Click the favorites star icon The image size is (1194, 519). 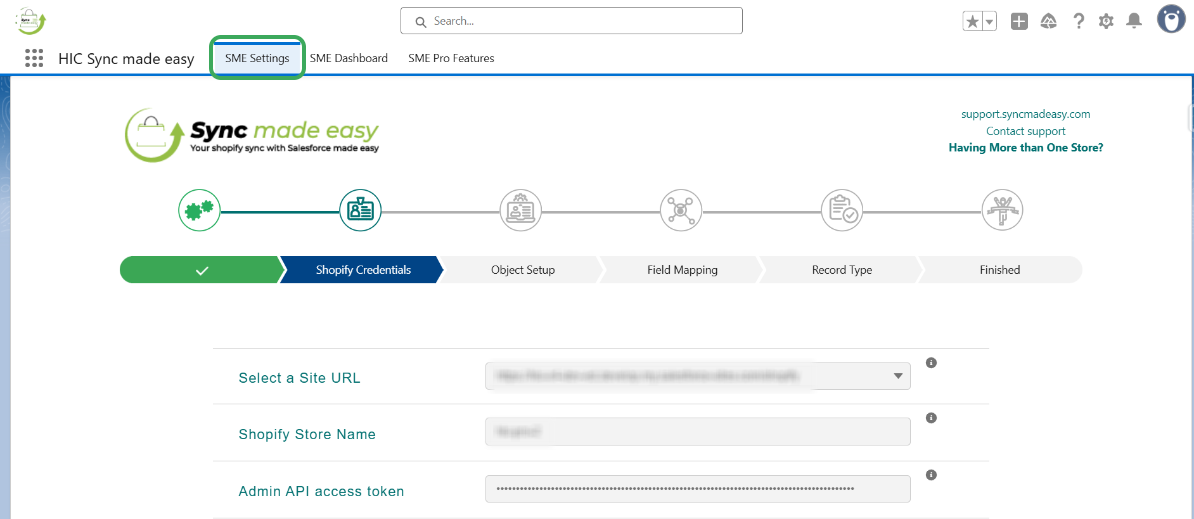[x=972, y=21]
